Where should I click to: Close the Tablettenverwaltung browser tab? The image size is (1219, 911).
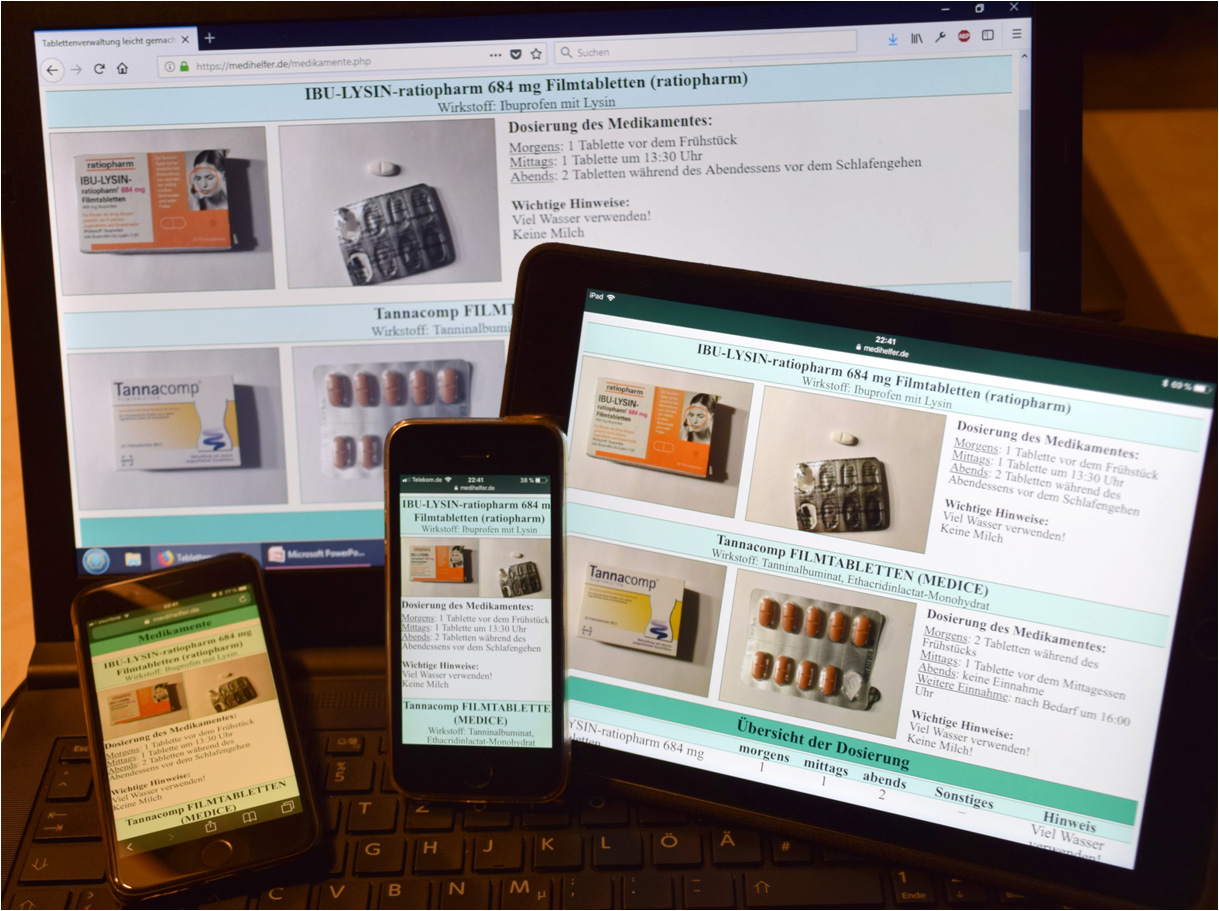[x=187, y=40]
